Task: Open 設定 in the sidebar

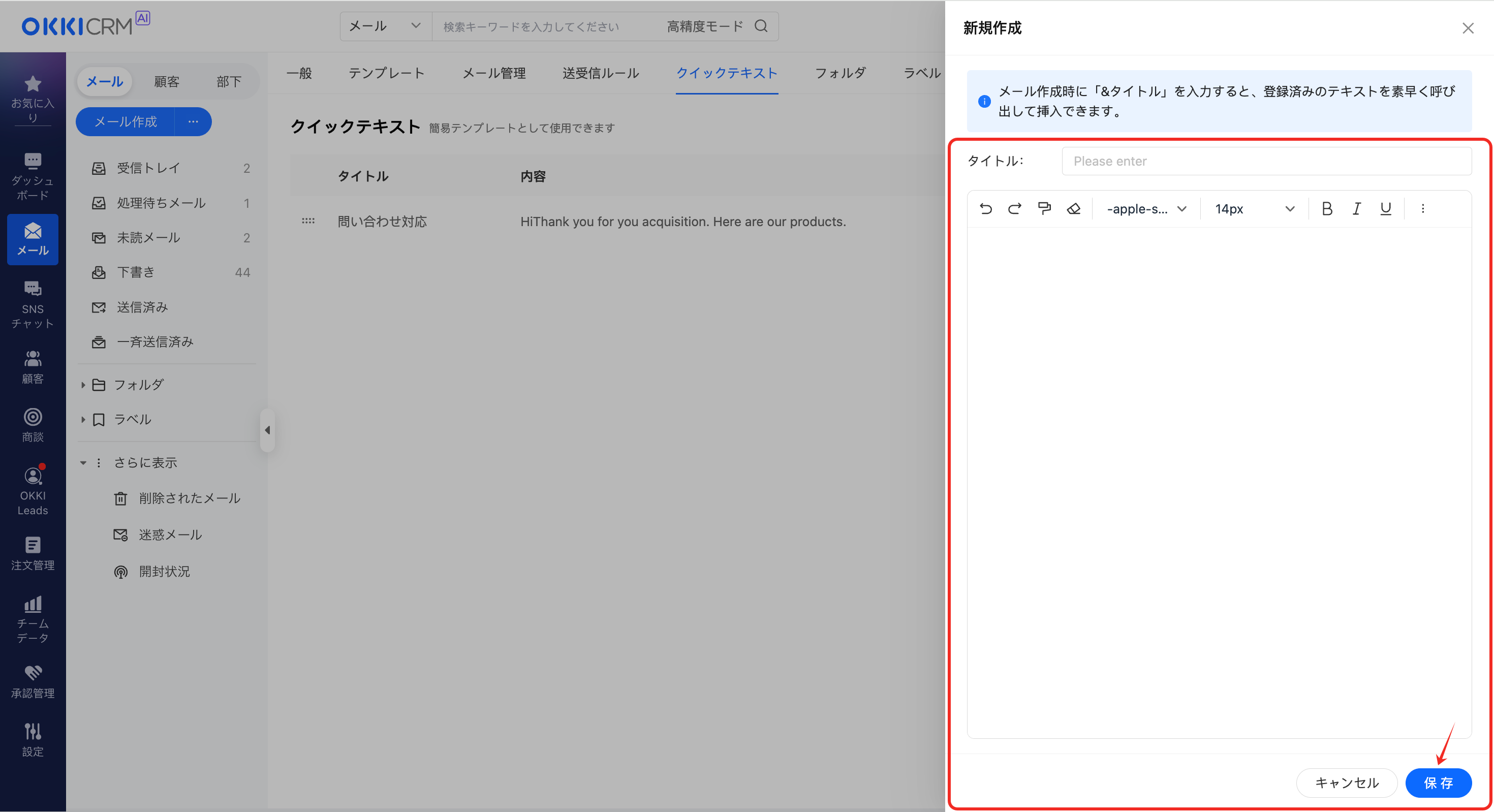Action: (x=33, y=739)
